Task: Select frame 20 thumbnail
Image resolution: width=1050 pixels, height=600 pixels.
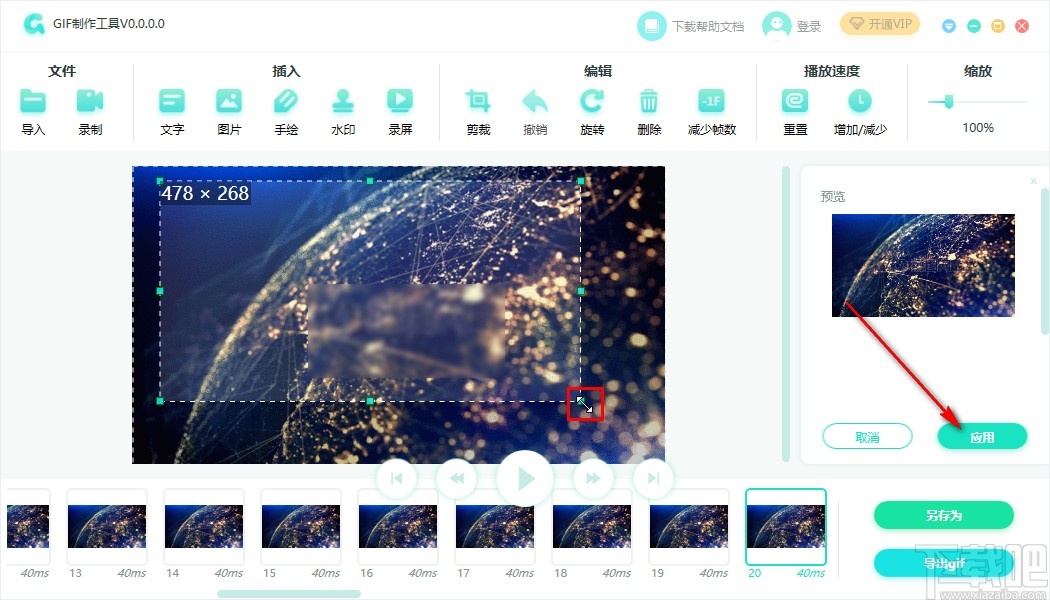Action: tap(786, 527)
